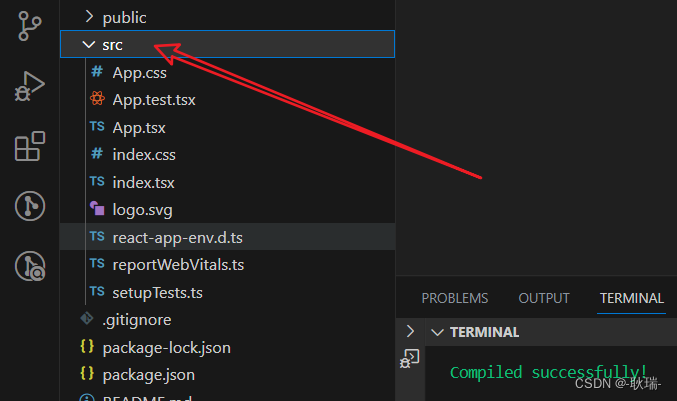Open App.test.tsx file
The height and width of the screenshot is (401, 677).
(154, 100)
